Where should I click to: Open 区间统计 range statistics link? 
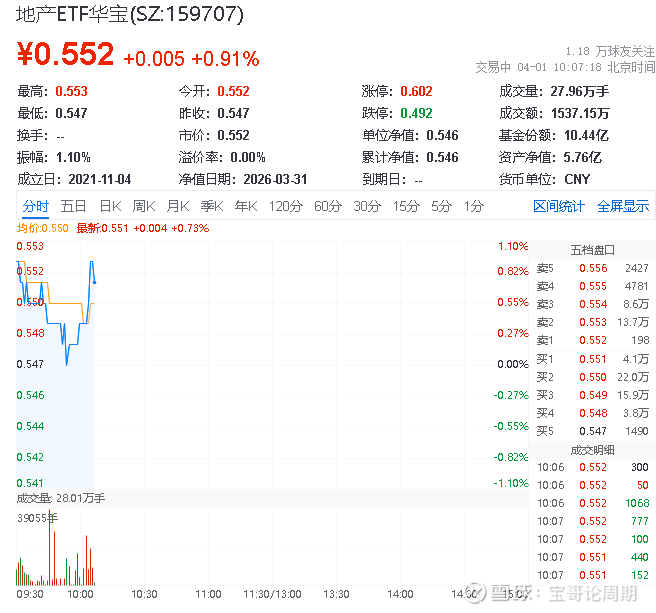559,206
